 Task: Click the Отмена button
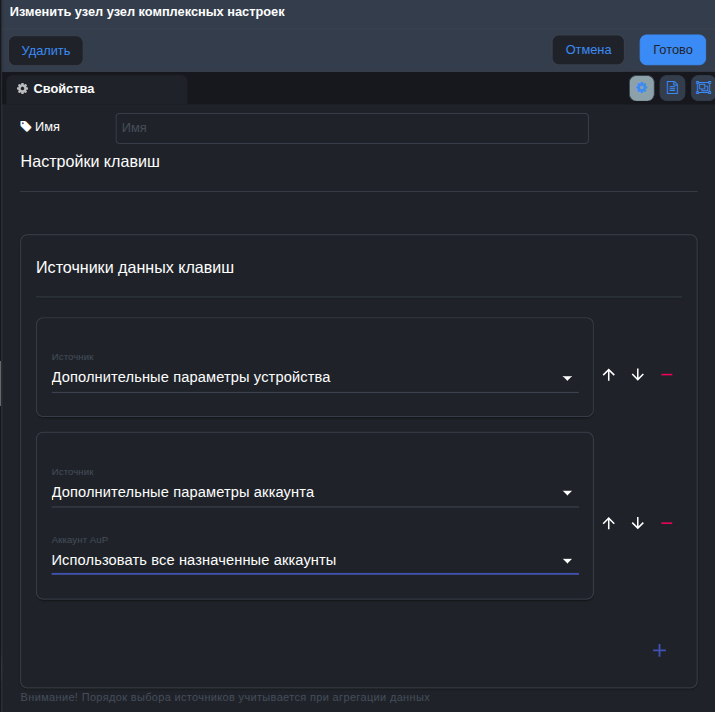[x=588, y=50]
